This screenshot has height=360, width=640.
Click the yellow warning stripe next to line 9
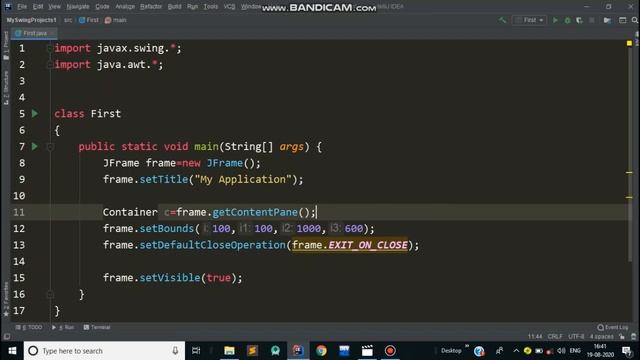point(629,173)
